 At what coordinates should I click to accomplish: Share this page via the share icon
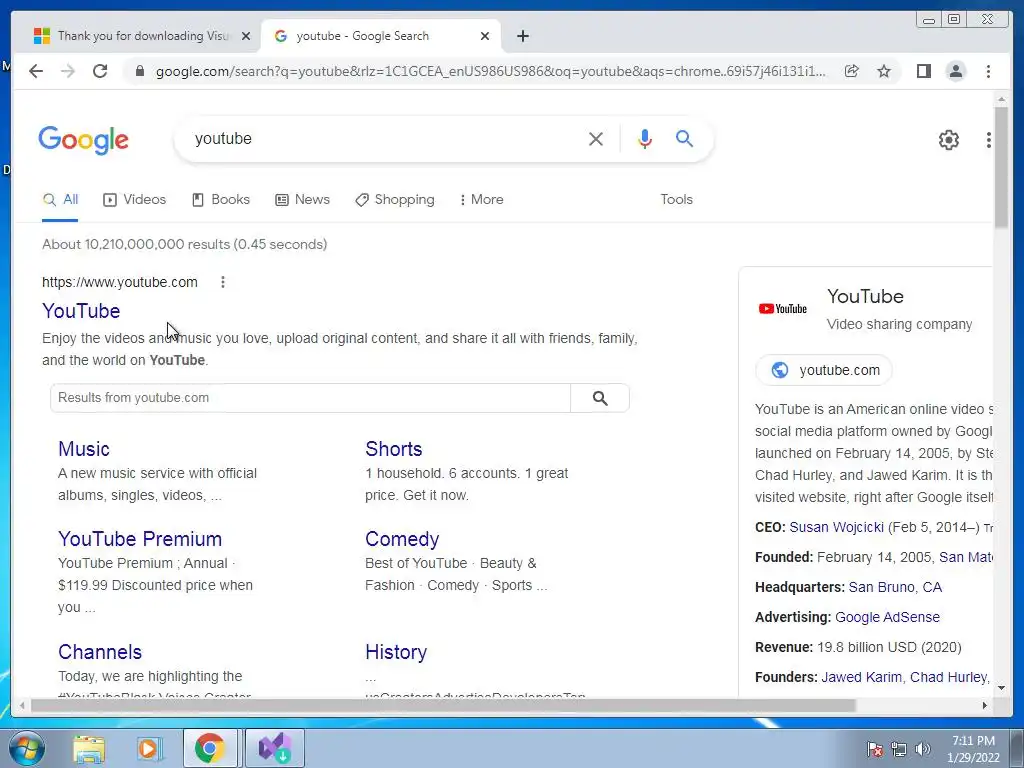pyautogui.click(x=852, y=71)
